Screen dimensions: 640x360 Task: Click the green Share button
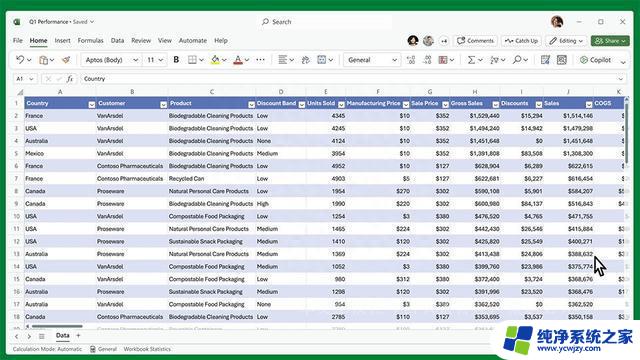point(610,41)
